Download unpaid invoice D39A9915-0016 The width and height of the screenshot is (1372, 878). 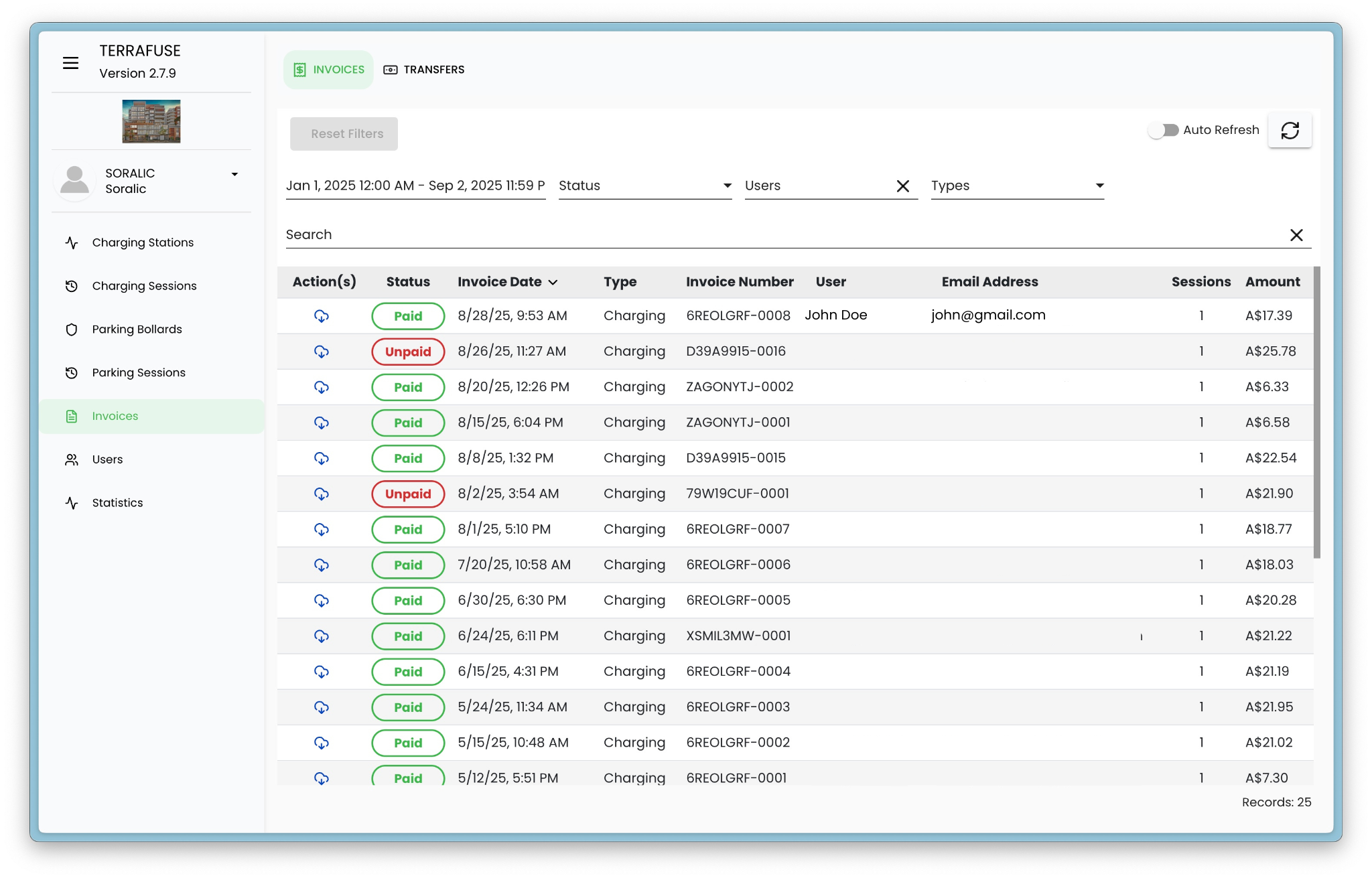tap(322, 352)
